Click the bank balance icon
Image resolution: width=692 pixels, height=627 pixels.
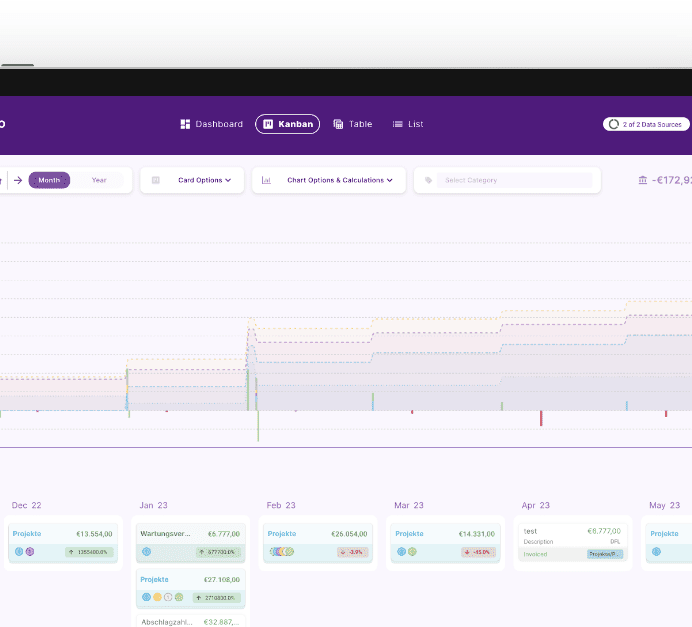pos(642,180)
